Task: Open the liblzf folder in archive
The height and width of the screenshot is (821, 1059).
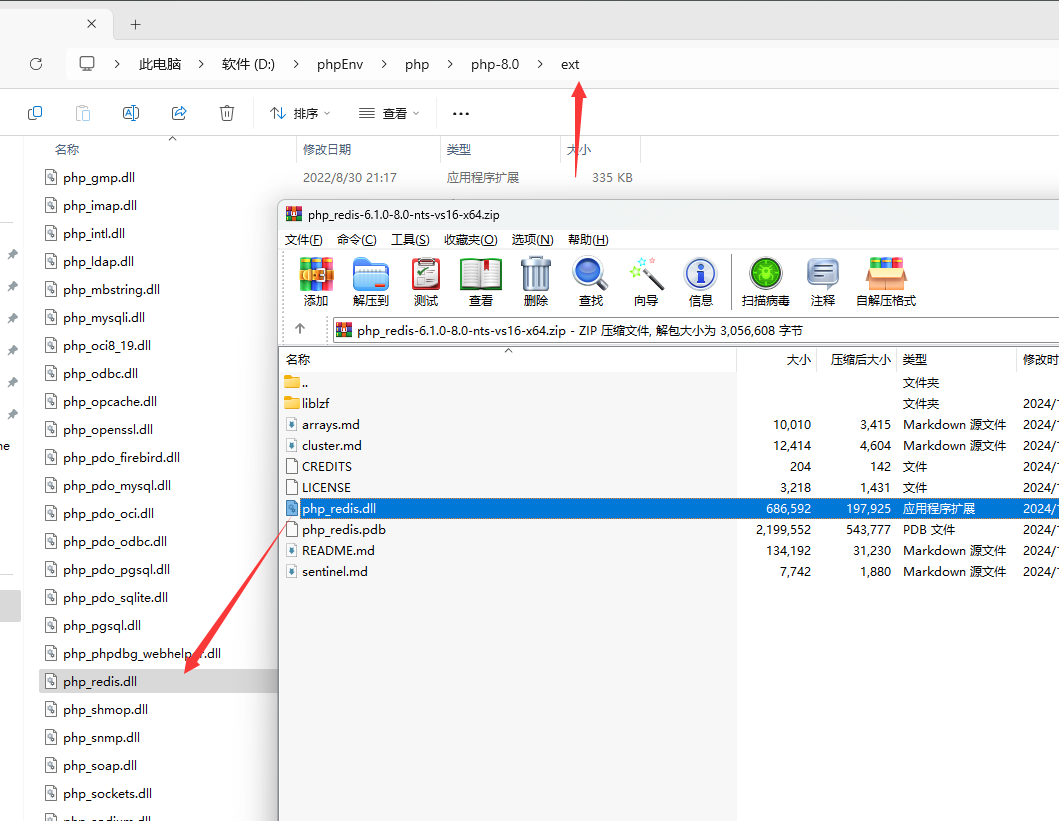Action: click(315, 404)
